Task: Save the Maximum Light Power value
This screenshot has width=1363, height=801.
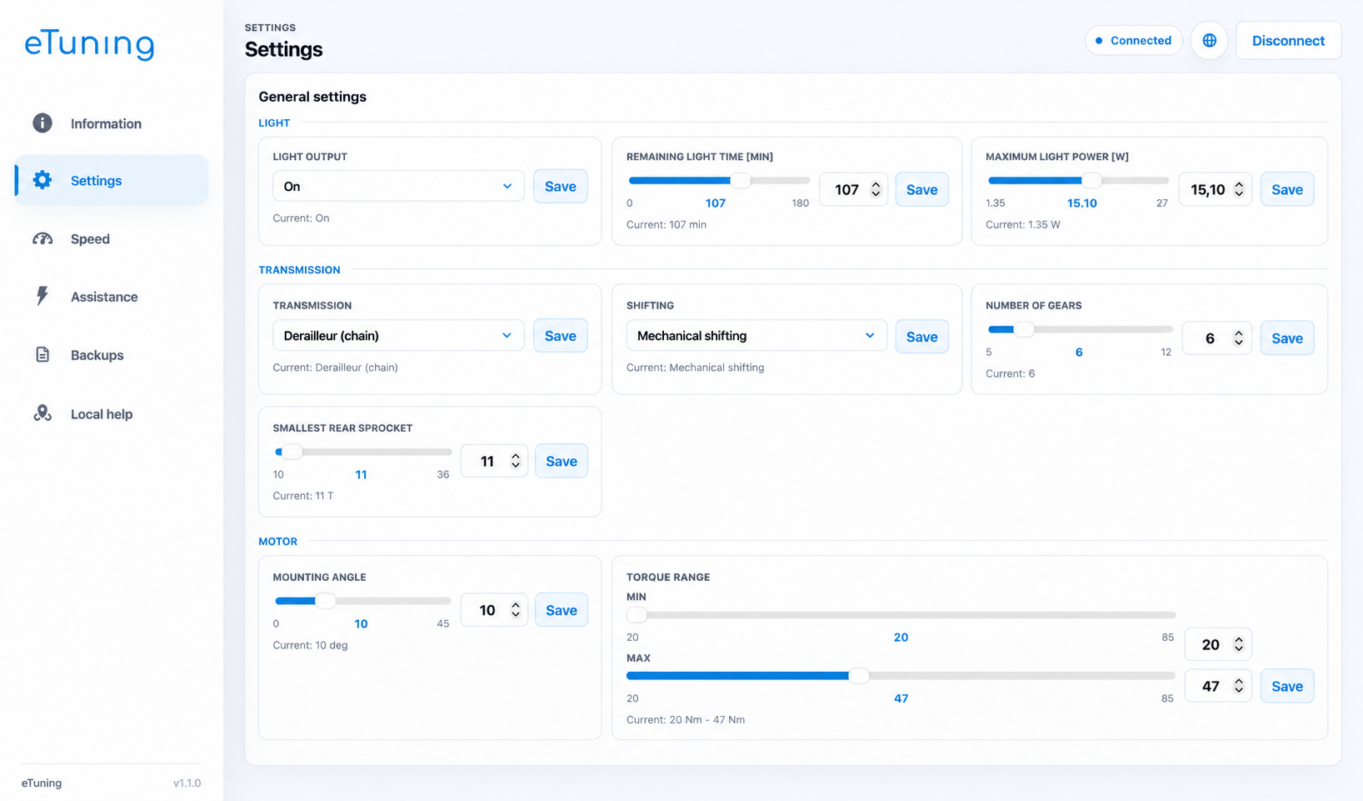Action: [x=1287, y=189]
